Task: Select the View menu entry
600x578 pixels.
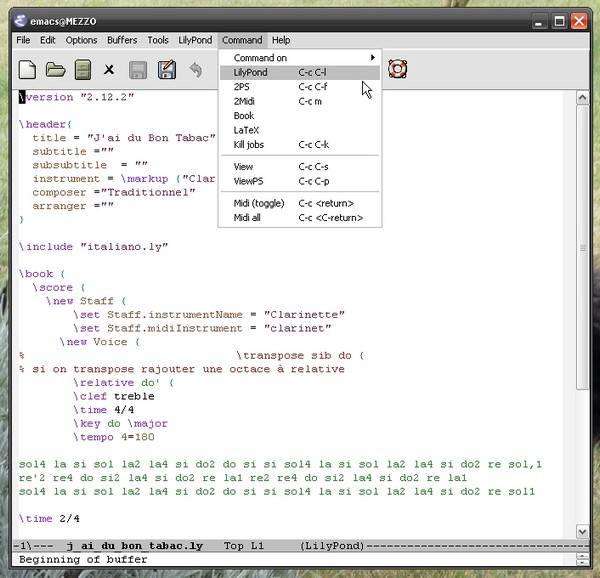Action: click(300, 167)
